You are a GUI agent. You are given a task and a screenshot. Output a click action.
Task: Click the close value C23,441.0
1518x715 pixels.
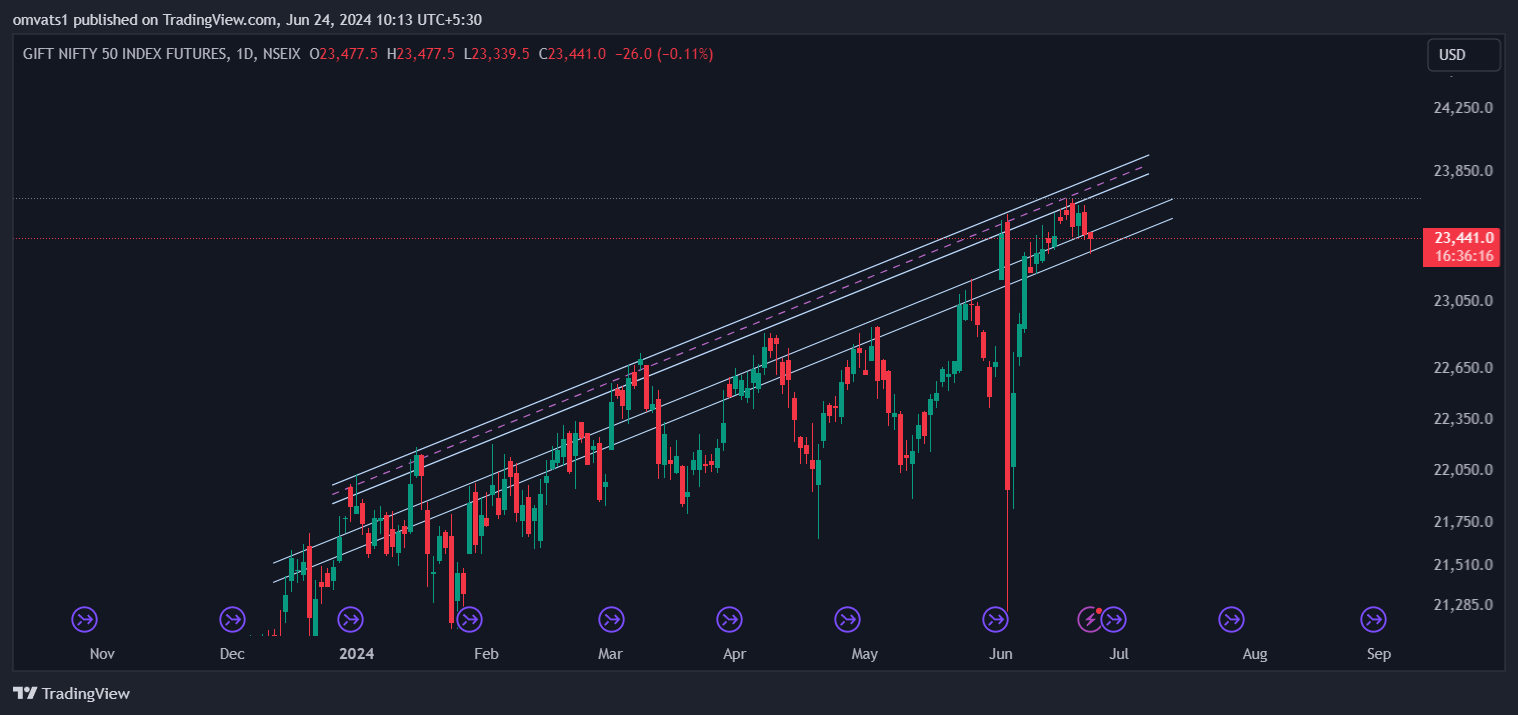pyautogui.click(x=572, y=54)
